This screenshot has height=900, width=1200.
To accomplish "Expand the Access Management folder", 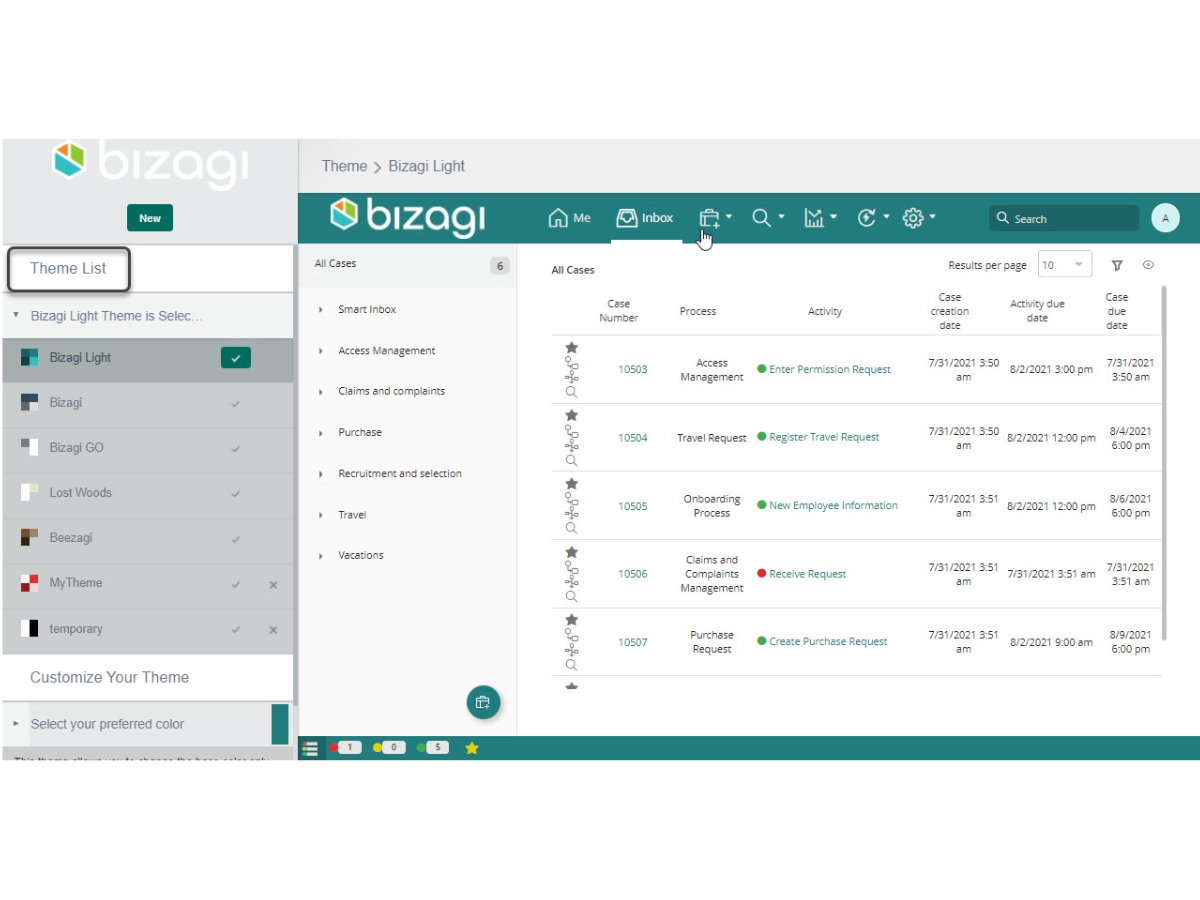I will [x=321, y=351].
